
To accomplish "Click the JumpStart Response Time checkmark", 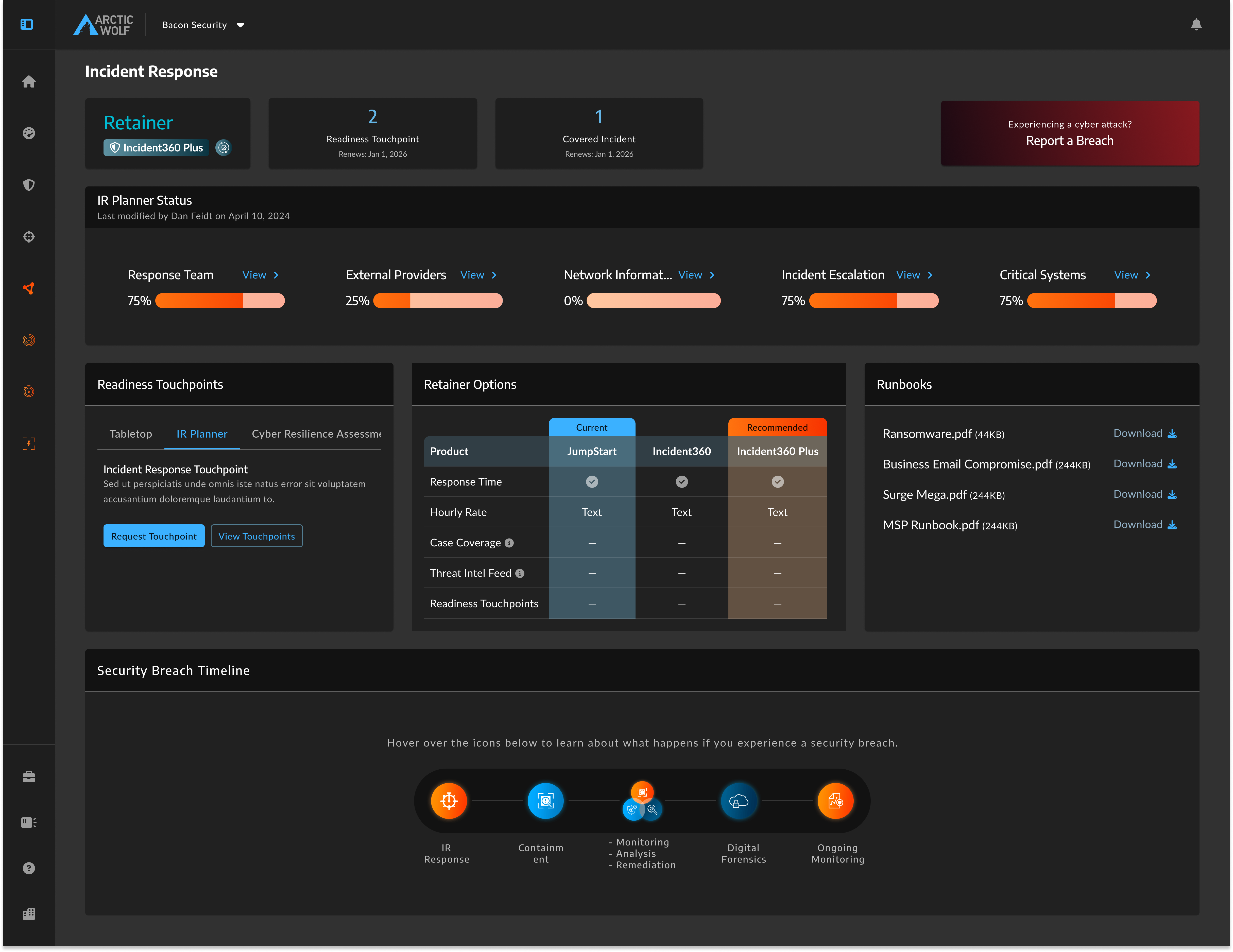I will coord(592,481).
